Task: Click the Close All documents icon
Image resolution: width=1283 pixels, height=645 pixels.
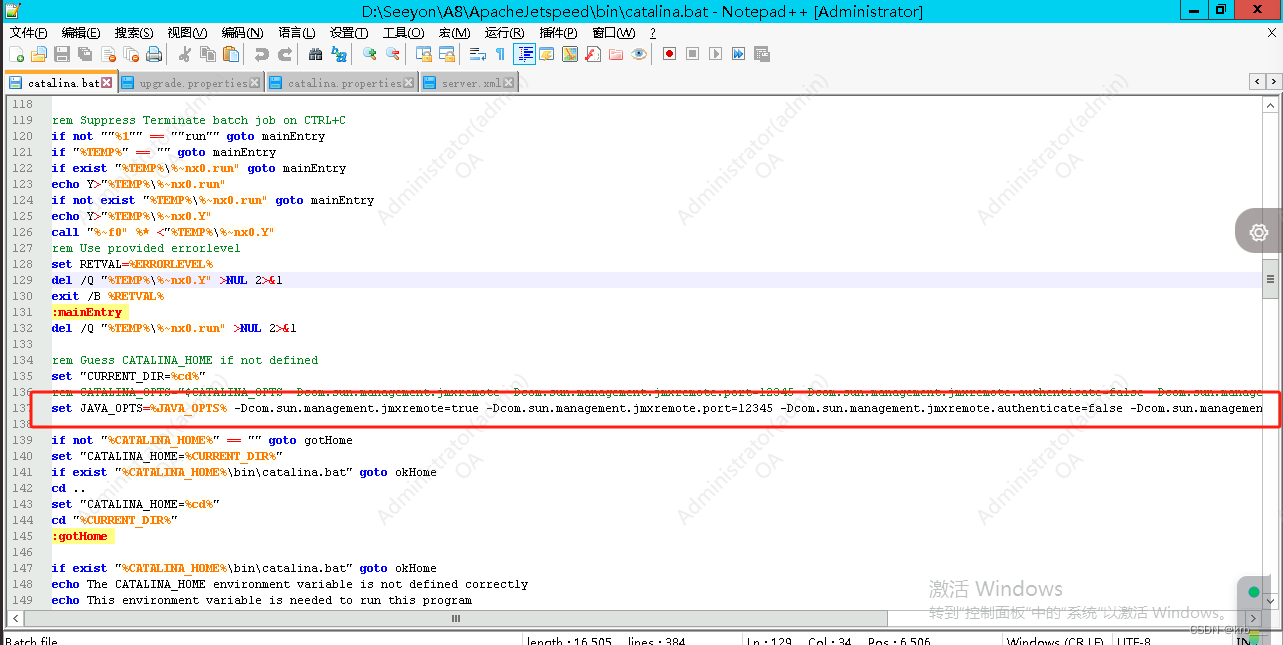Action: [x=131, y=54]
